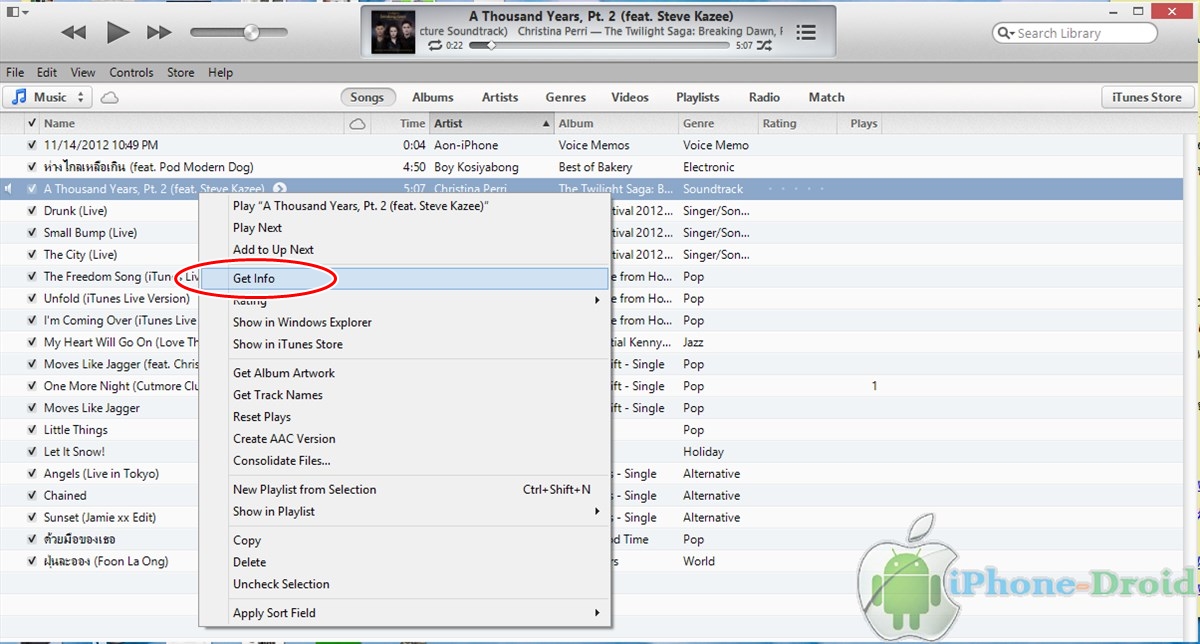
Task: Choose Show in Windows Explorer
Action: (405, 322)
